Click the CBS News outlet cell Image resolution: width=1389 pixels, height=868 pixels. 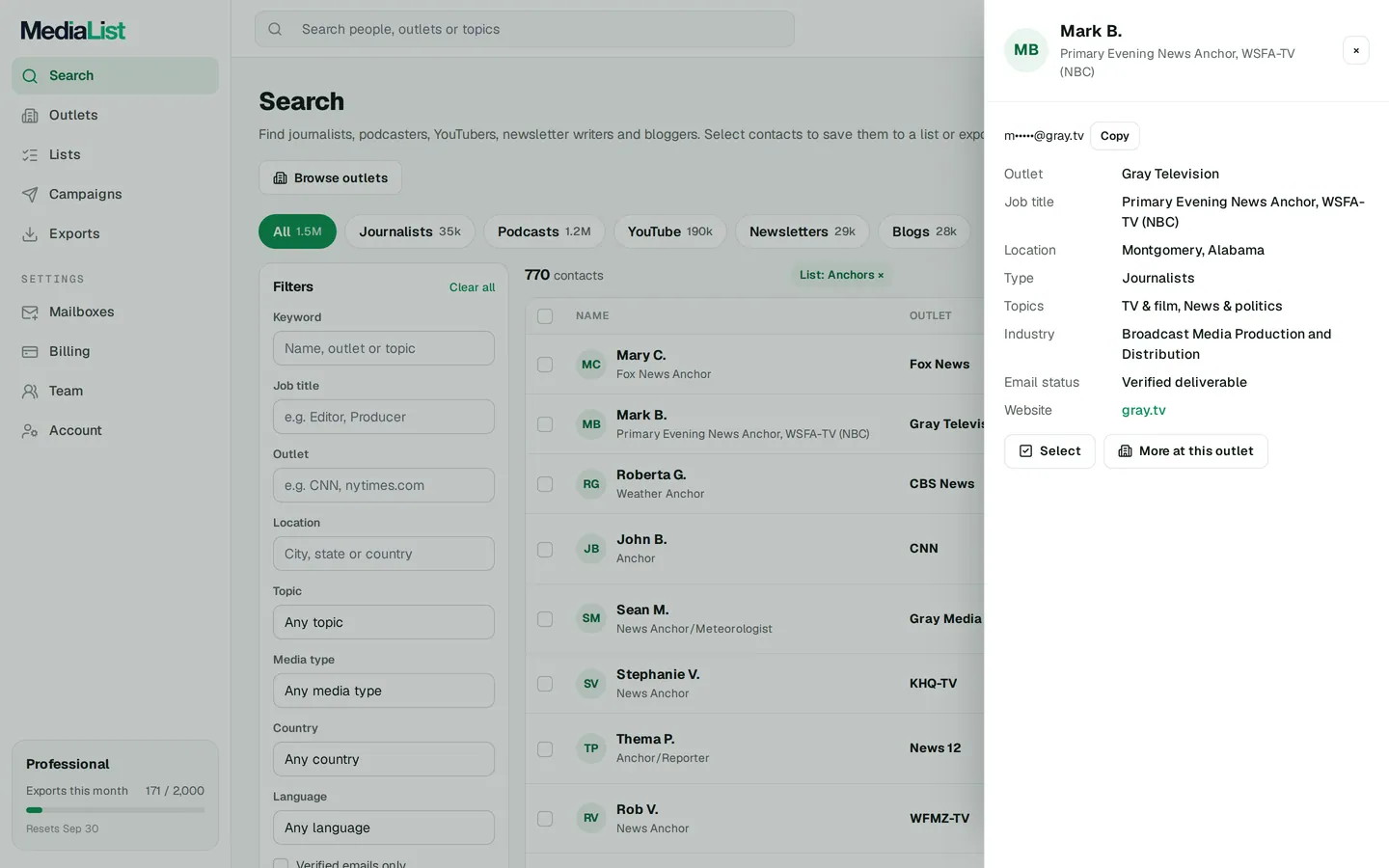coord(941,484)
